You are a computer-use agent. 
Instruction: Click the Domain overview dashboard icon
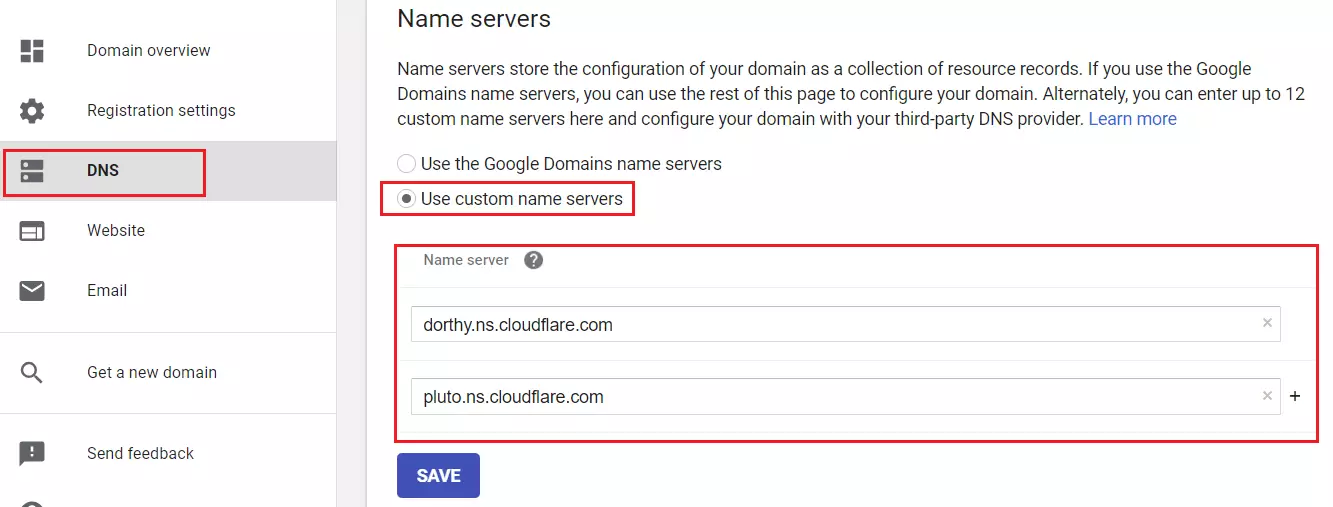32,51
